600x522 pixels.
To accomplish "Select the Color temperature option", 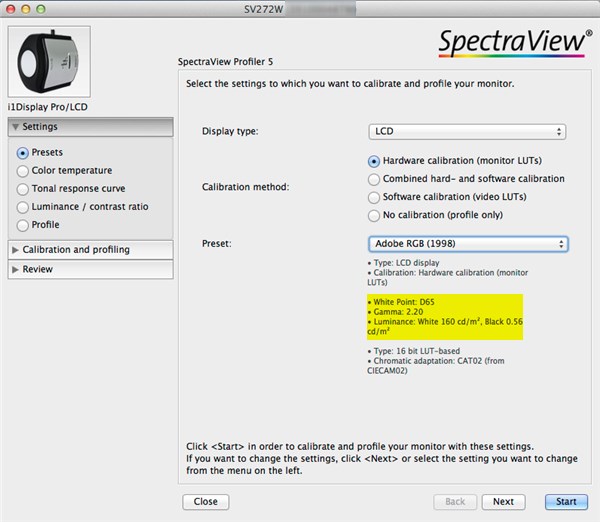I will (23, 171).
